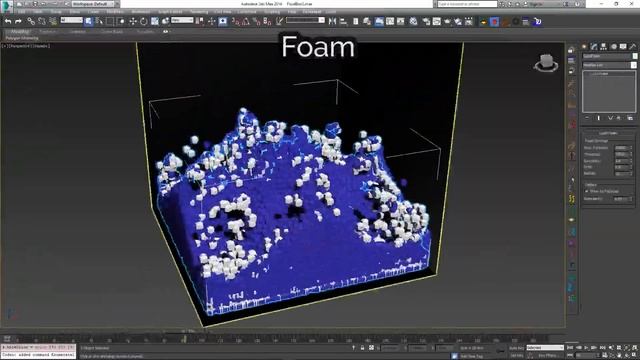Click Make Unique icon below modifier stack
Viewport: 640px width, 360px height.
click(610, 118)
